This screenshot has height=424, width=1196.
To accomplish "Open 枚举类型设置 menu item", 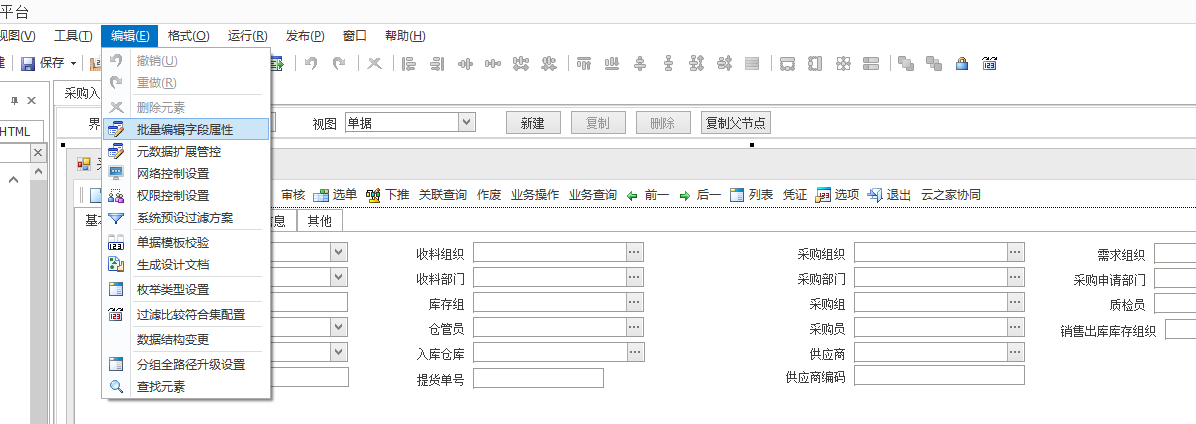I will [185, 290].
